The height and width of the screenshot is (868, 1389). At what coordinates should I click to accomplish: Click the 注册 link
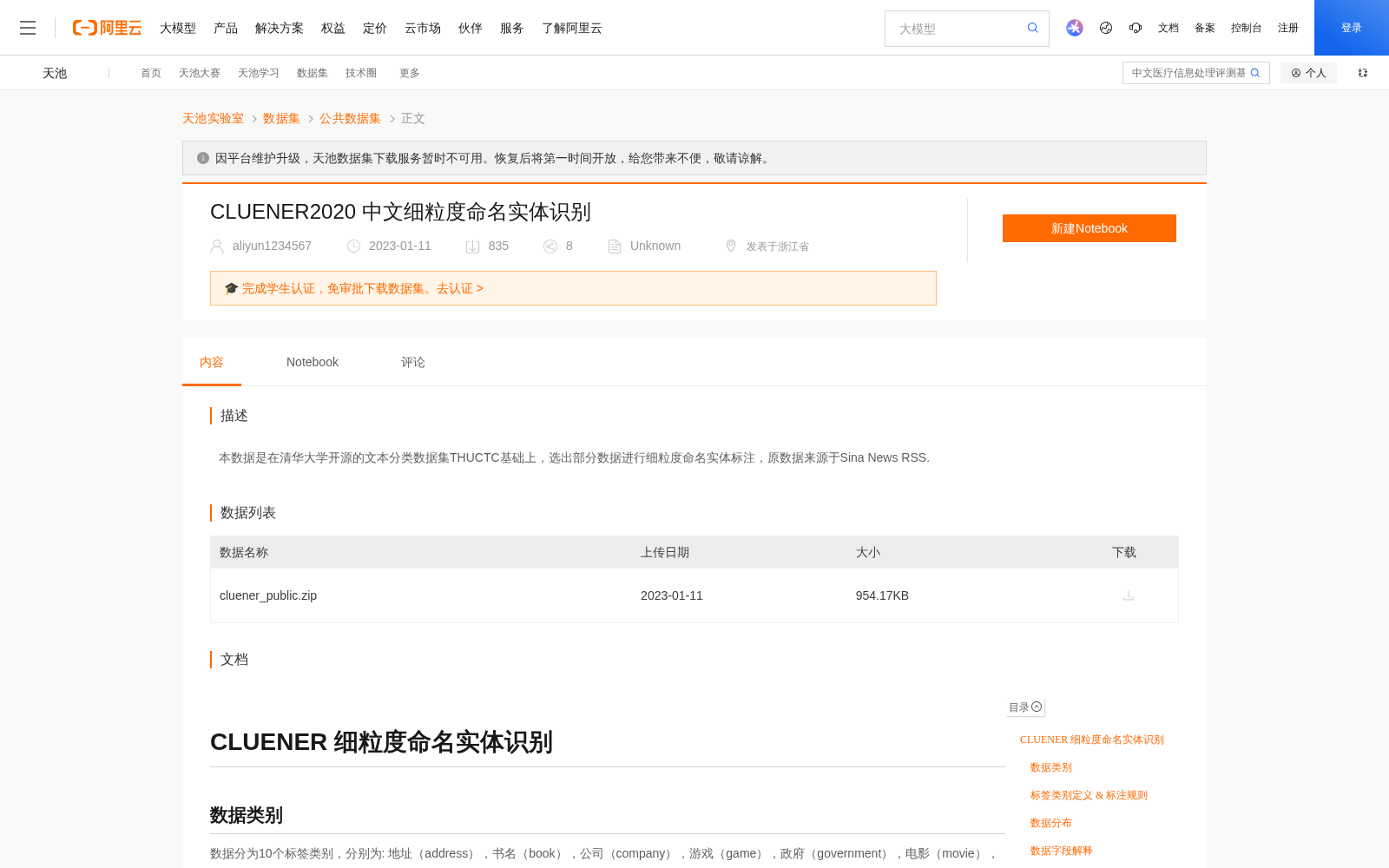pyautogui.click(x=1288, y=28)
